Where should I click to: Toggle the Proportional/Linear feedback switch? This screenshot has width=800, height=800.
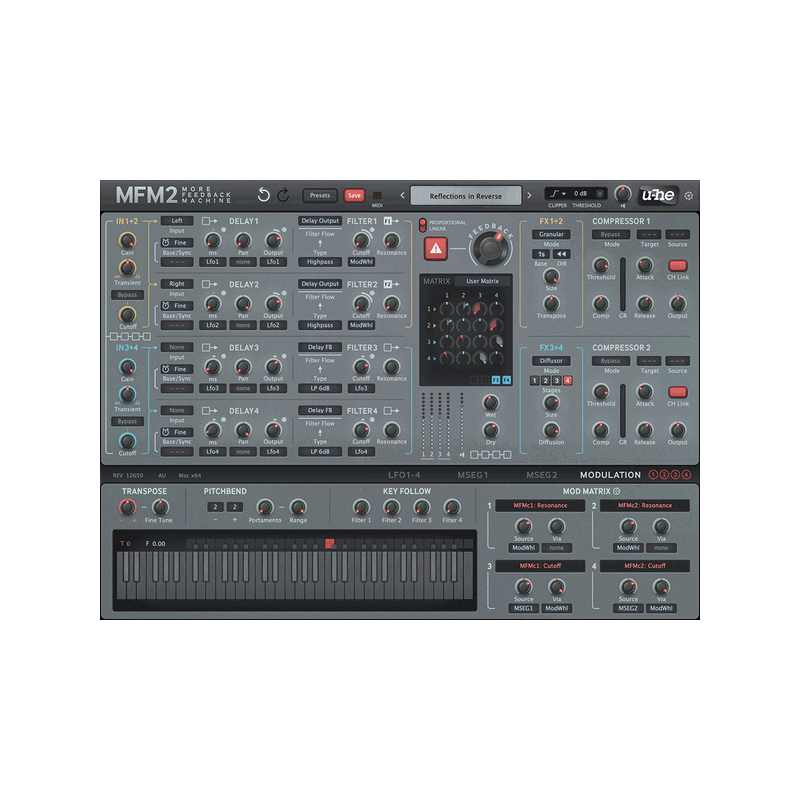pyautogui.click(x=422, y=225)
